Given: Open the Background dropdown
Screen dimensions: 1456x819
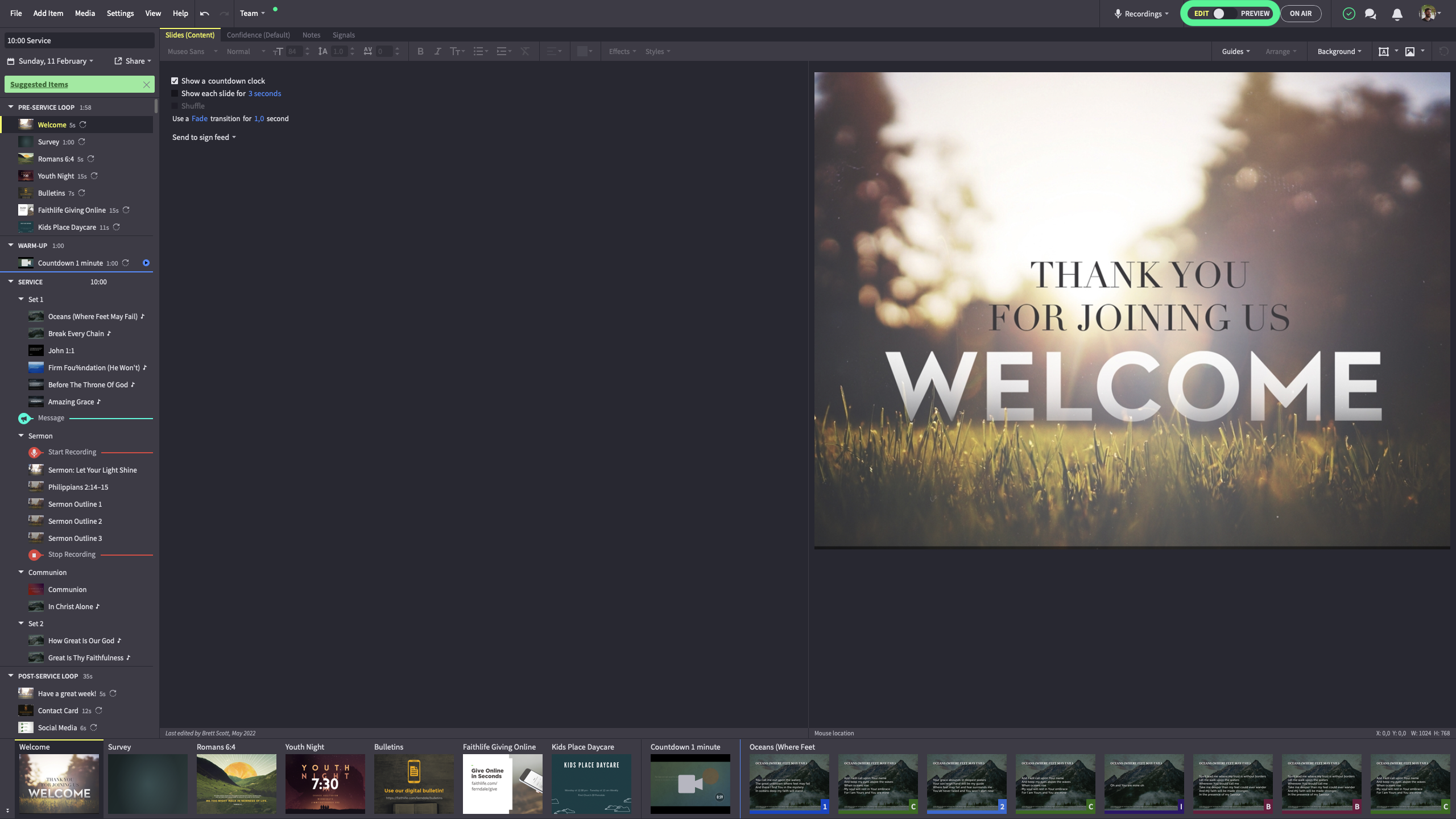Looking at the screenshot, I should 1339,51.
